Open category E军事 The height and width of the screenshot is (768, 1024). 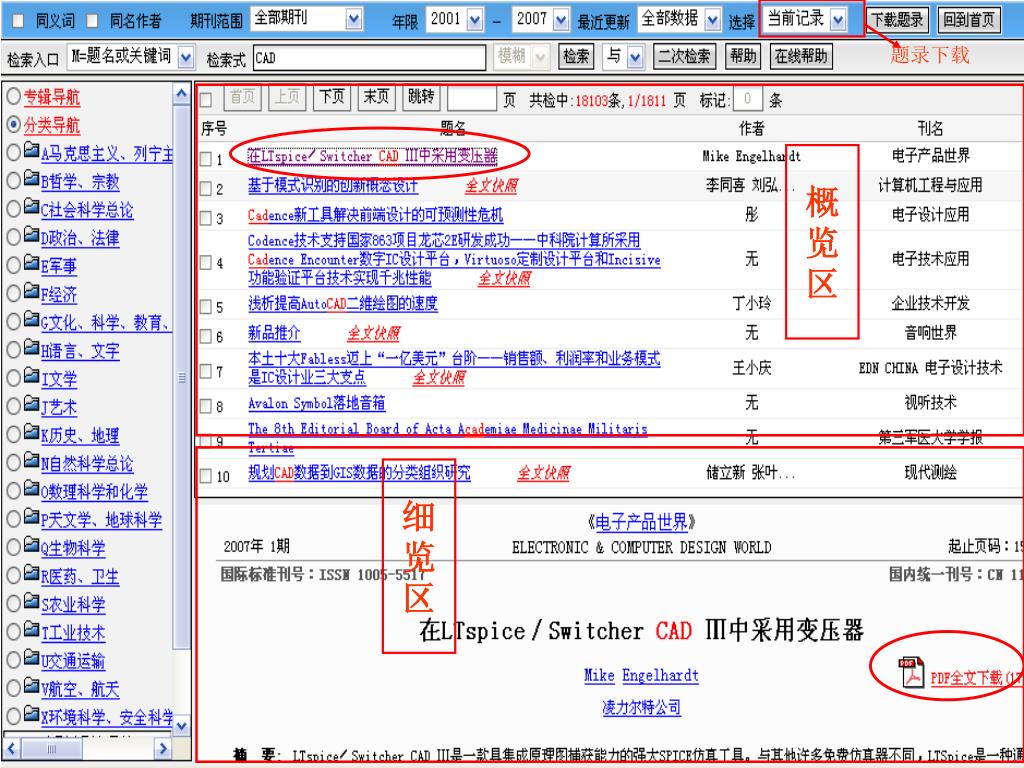(x=59, y=266)
